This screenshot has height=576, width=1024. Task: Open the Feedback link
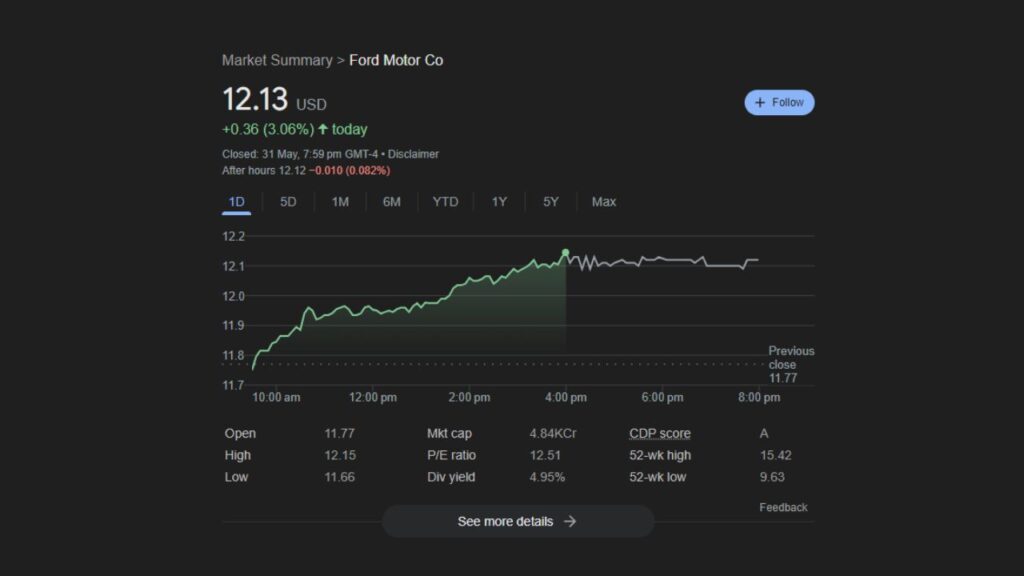783,507
